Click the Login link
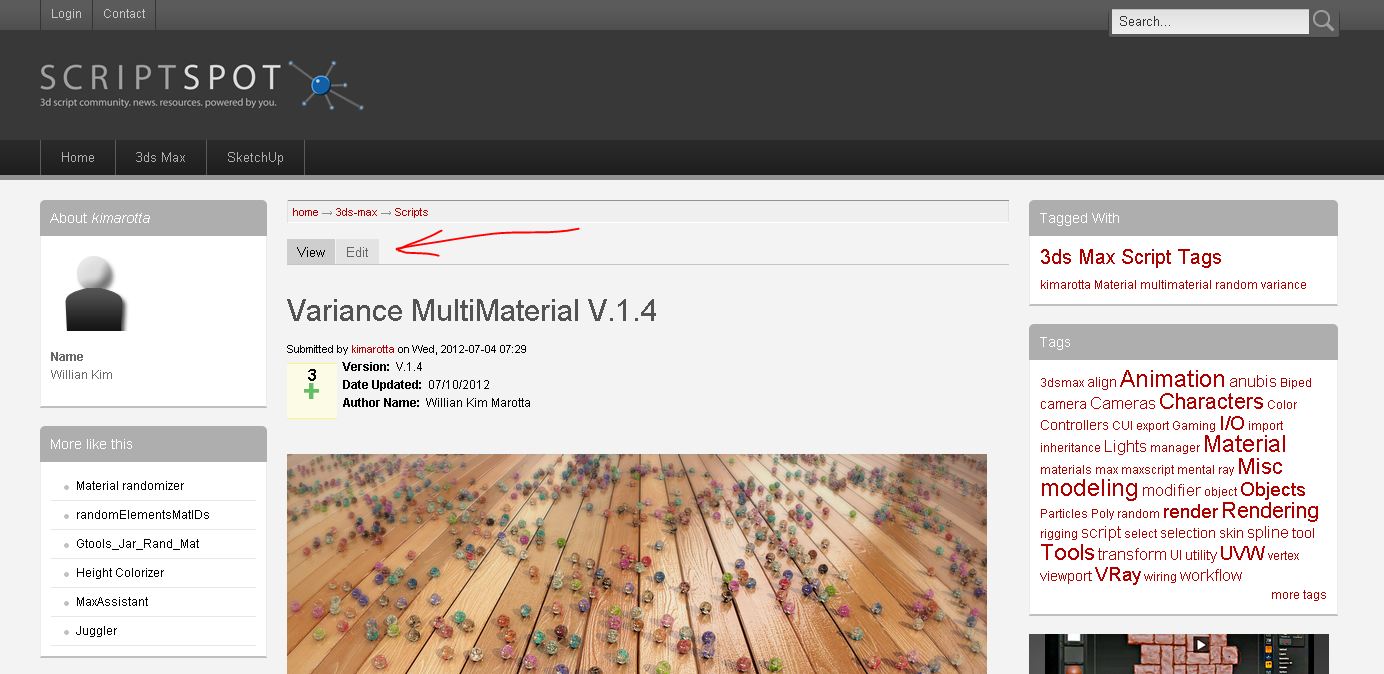Viewport: 1384px width, 674px height. (66, 14)
